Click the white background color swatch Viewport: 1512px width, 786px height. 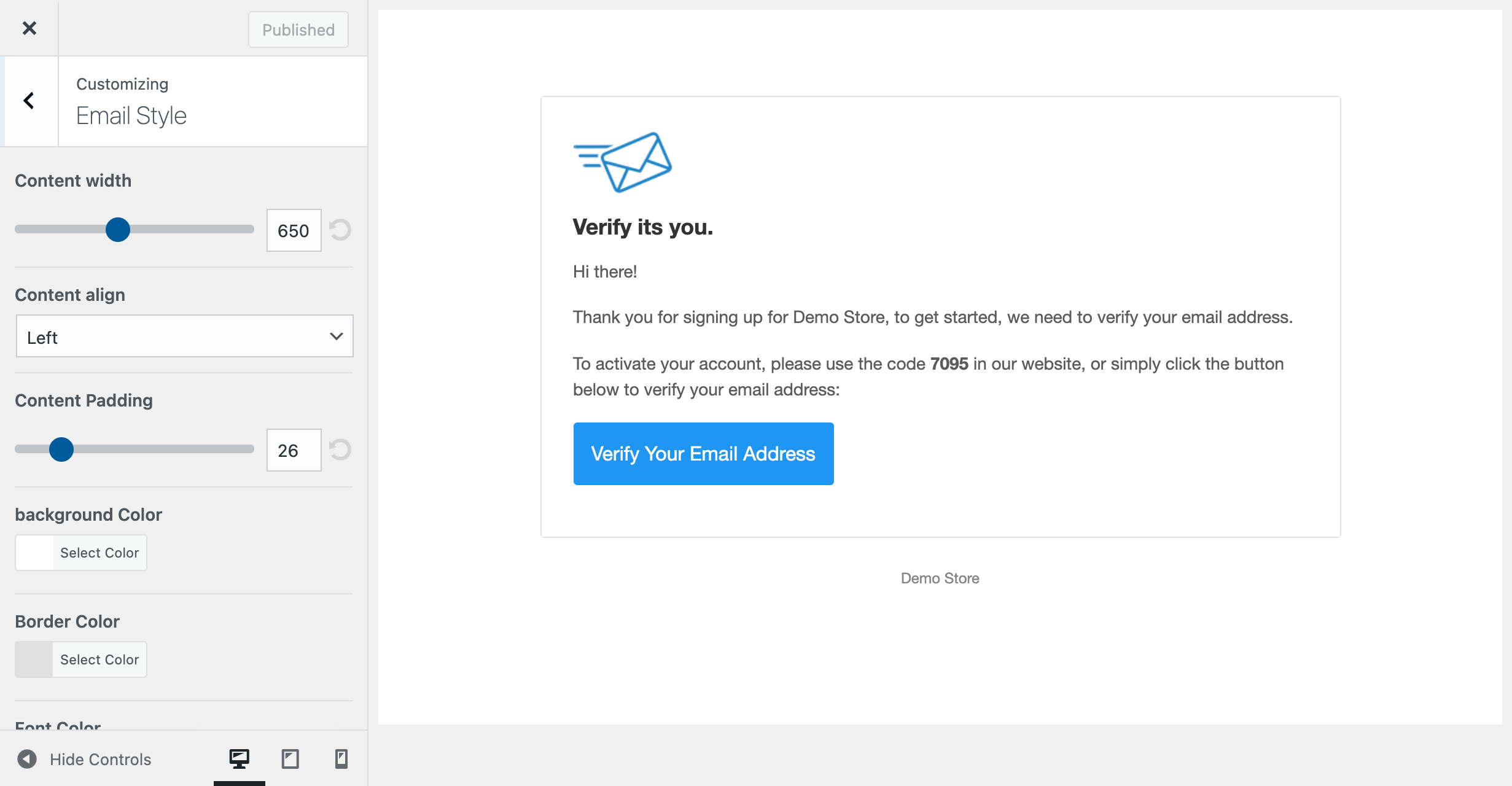click(x=33, y=552)
